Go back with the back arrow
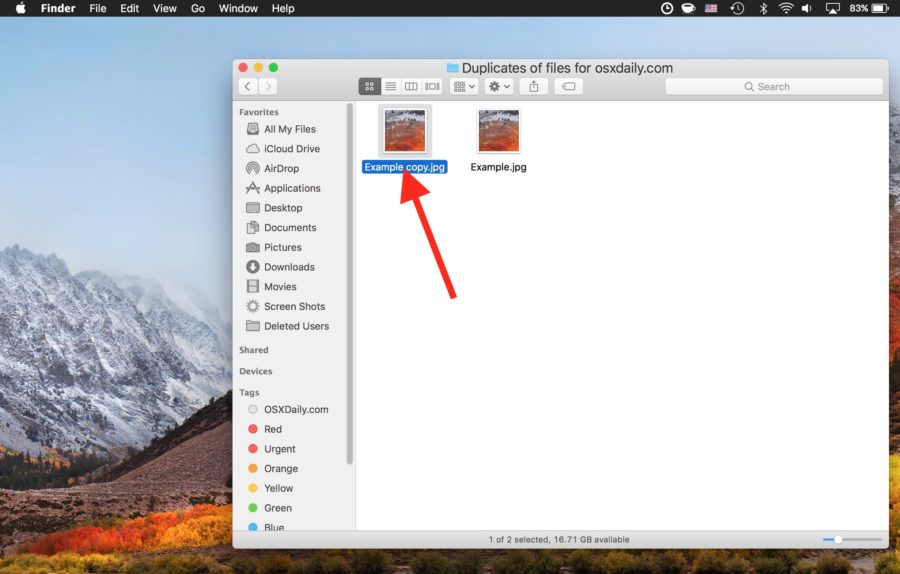This screenshot has height=574, width=900. 248,87
